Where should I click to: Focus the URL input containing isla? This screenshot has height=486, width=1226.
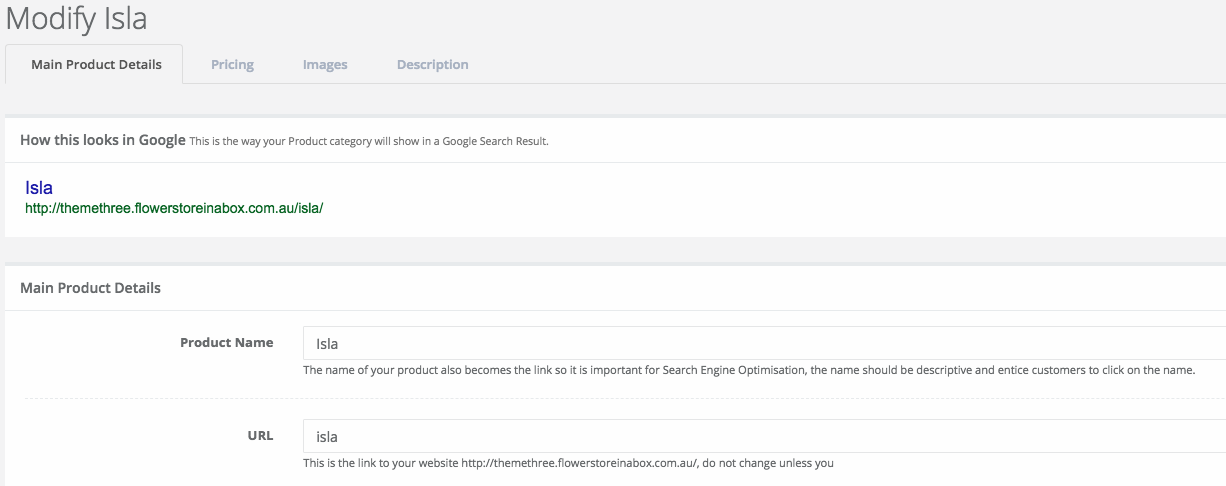[764, 436]
